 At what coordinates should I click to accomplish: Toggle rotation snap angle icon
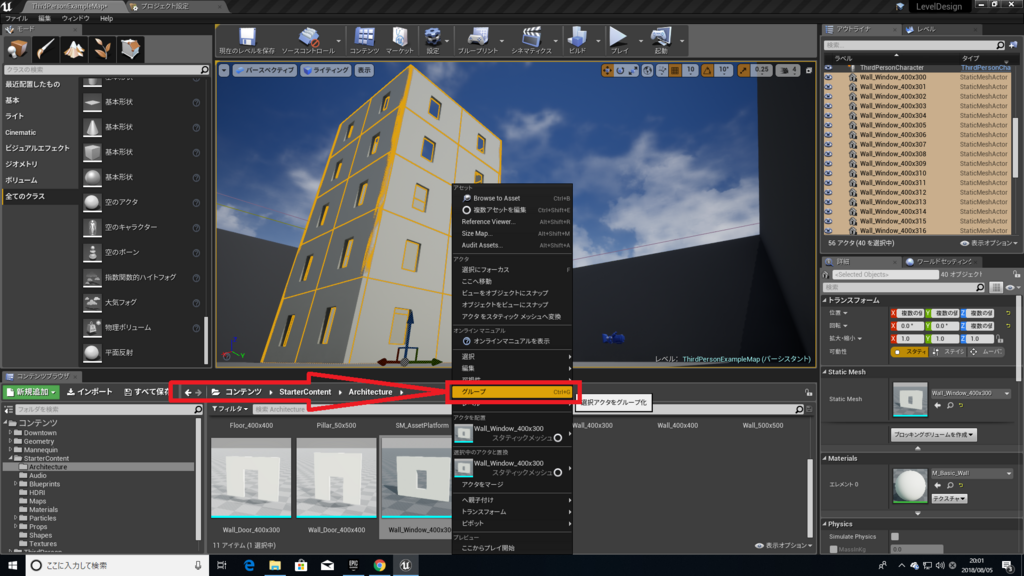pyautogui.click(x=707, y=70)
